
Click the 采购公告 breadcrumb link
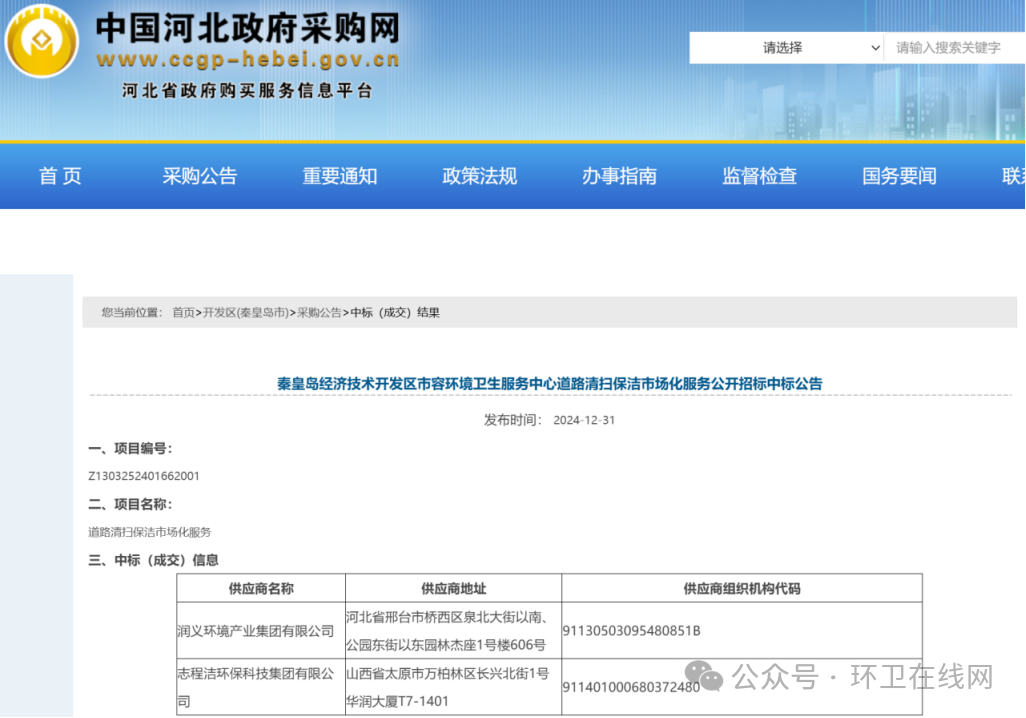(319, 313)
